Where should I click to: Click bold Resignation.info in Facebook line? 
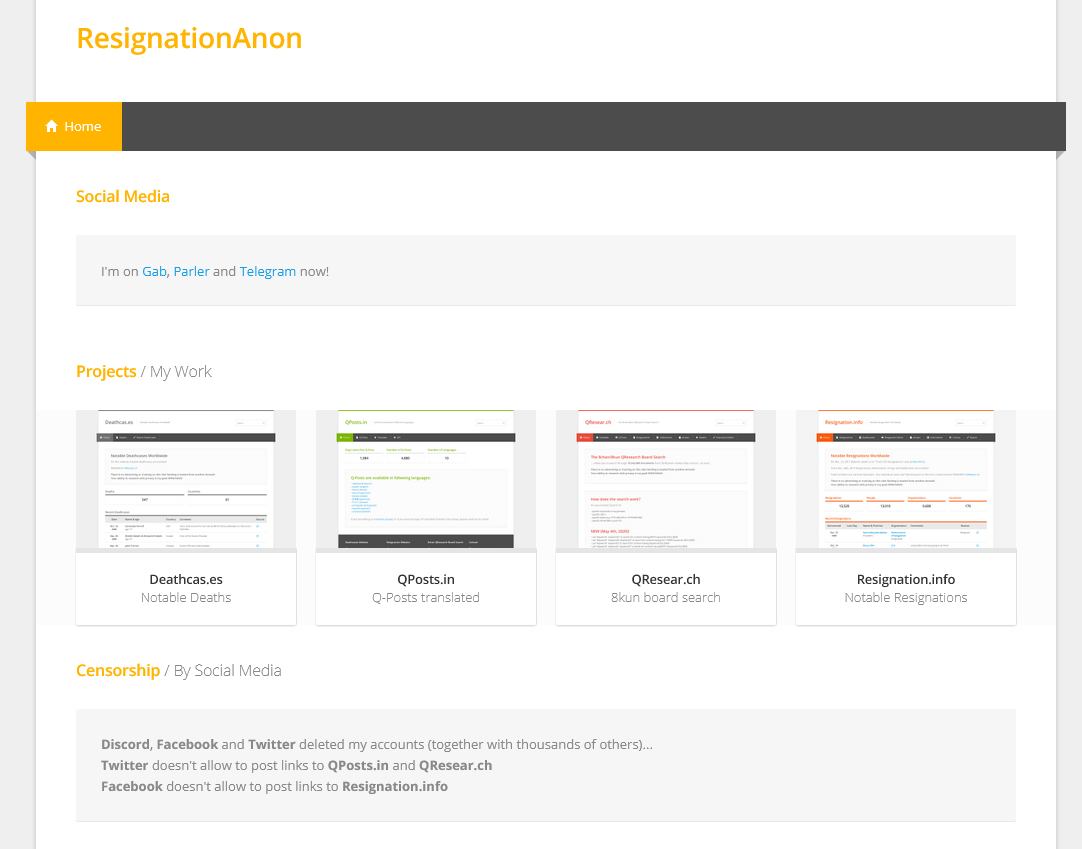pyautogui.click(x=395, y=786)
